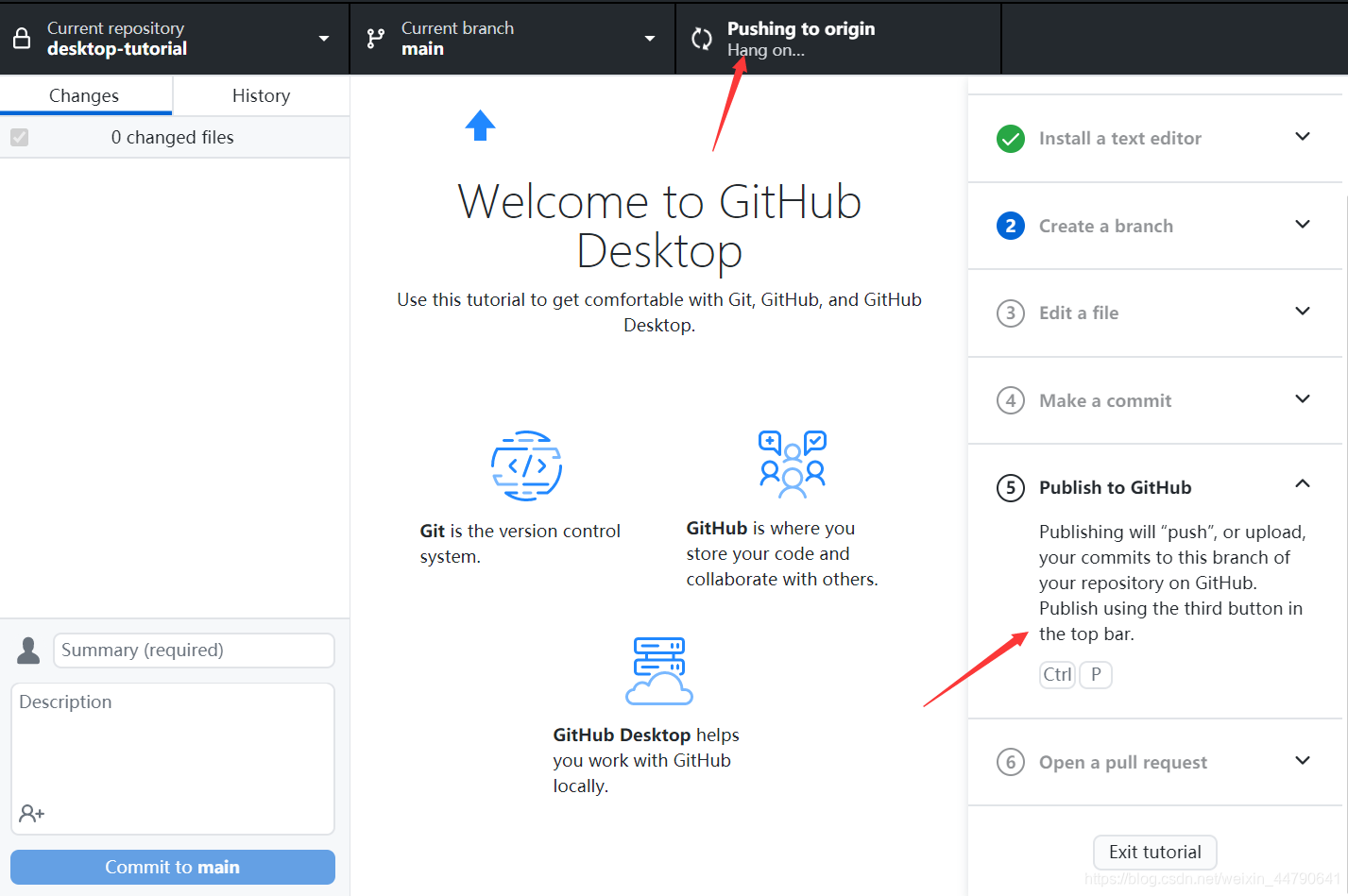1348x896 pixels.
Task: Expand the Create a branch step chevron
Action: (1303, 225)
